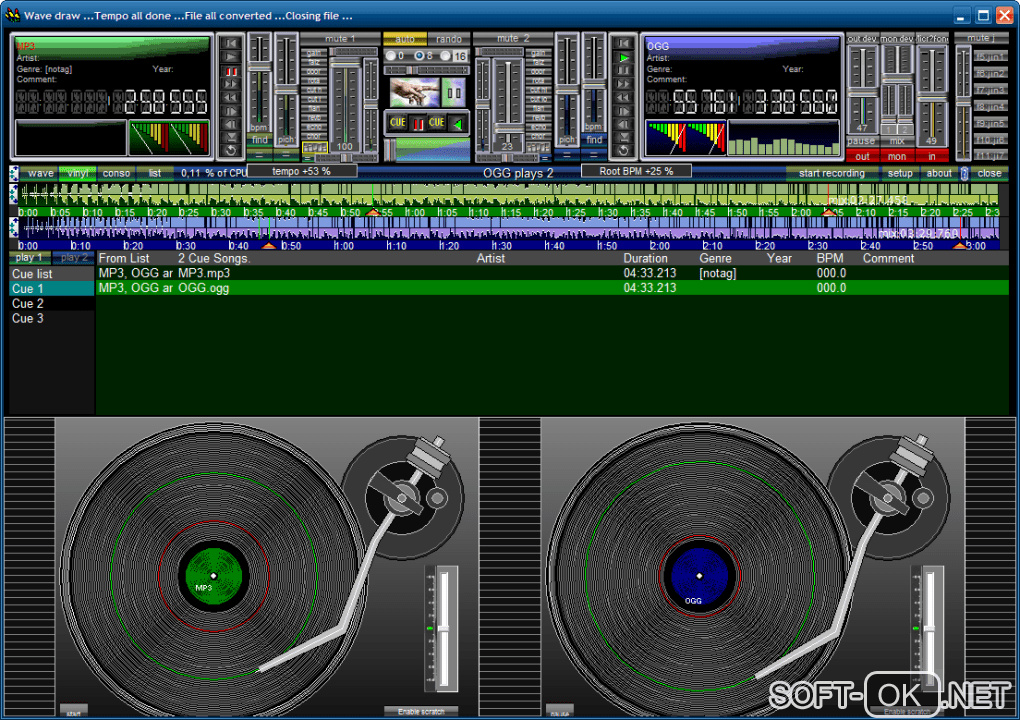
Task: Open about dialog
Action: click(939, 173)
